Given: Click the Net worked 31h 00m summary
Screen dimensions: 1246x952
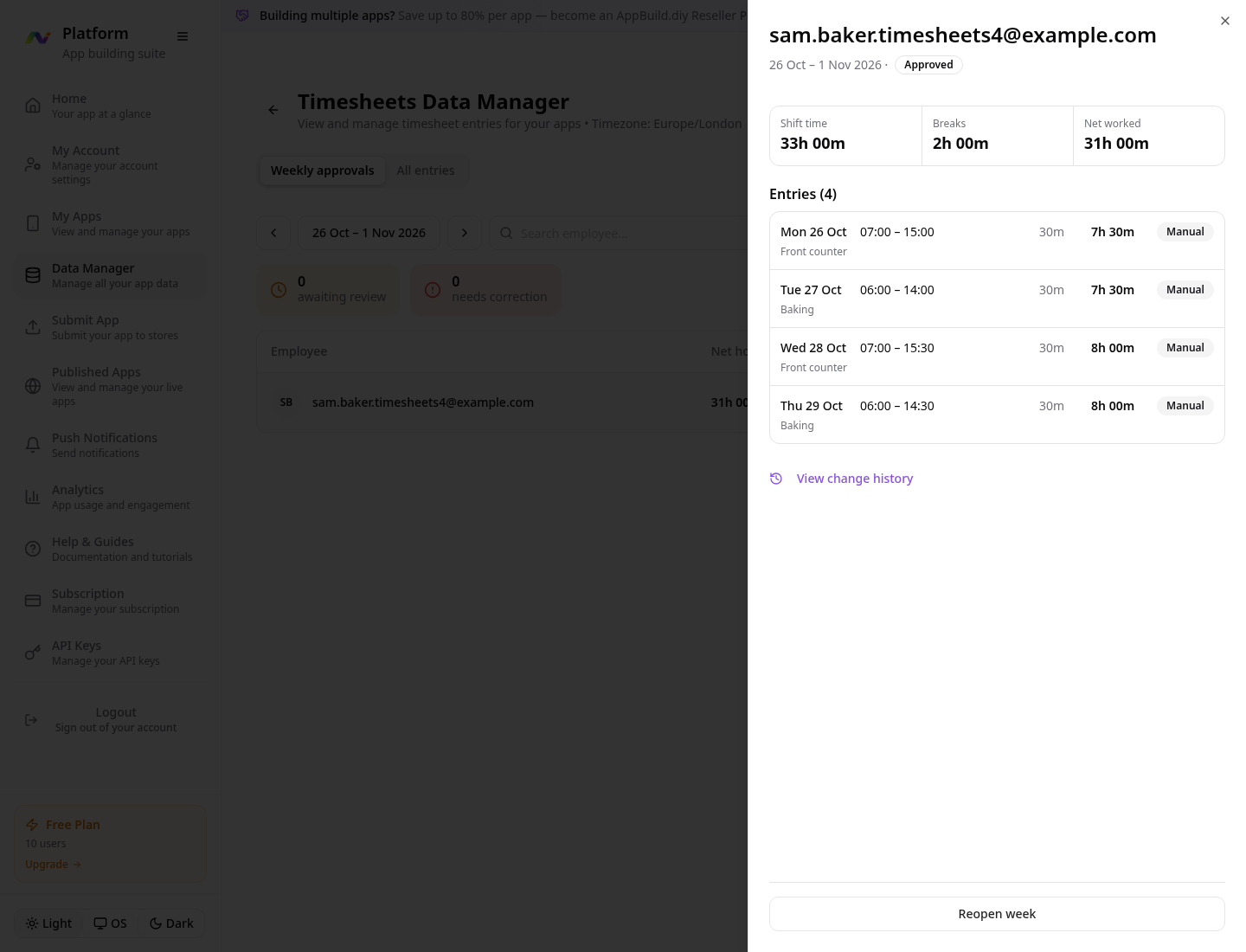Looking at the screenshot, I should [x=1148, y=136].
